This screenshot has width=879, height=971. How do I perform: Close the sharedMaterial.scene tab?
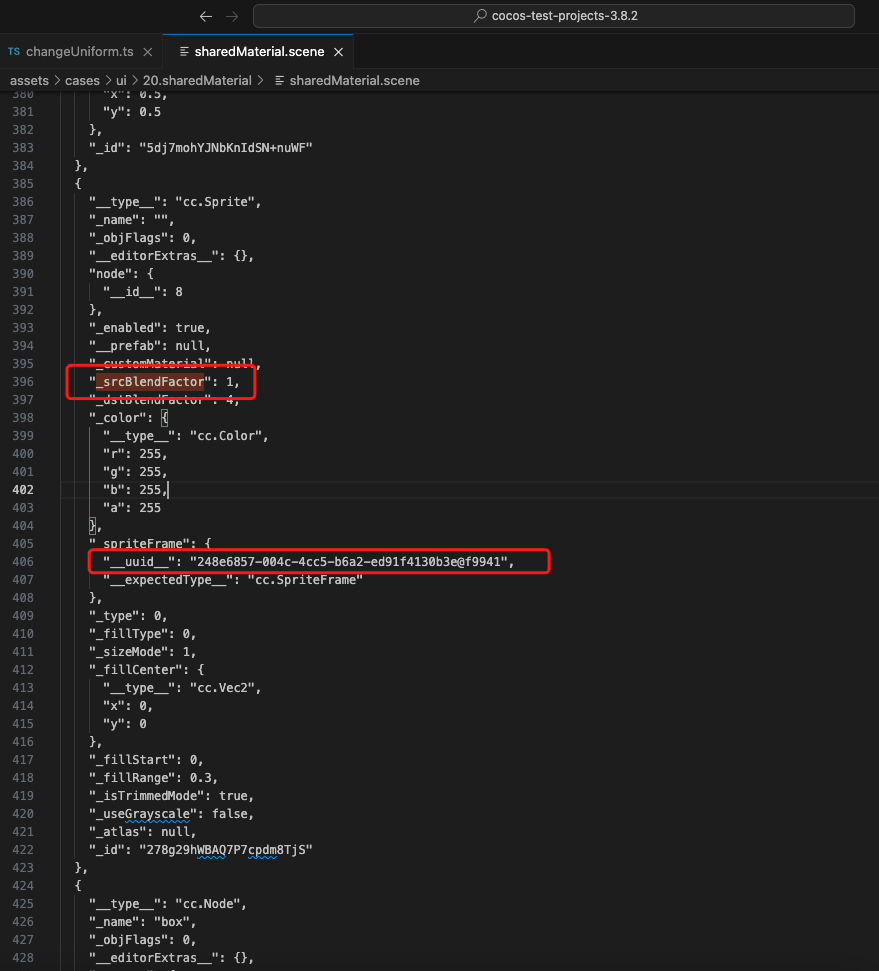point(339,51)
